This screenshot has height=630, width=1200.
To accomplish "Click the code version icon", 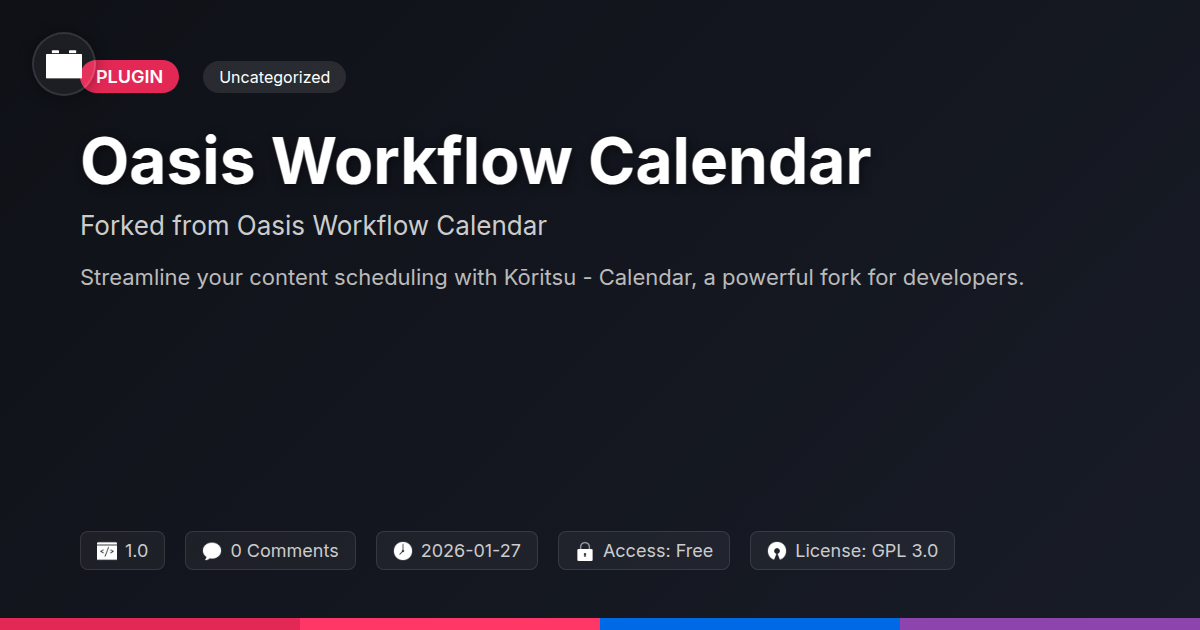I will 107,551.
